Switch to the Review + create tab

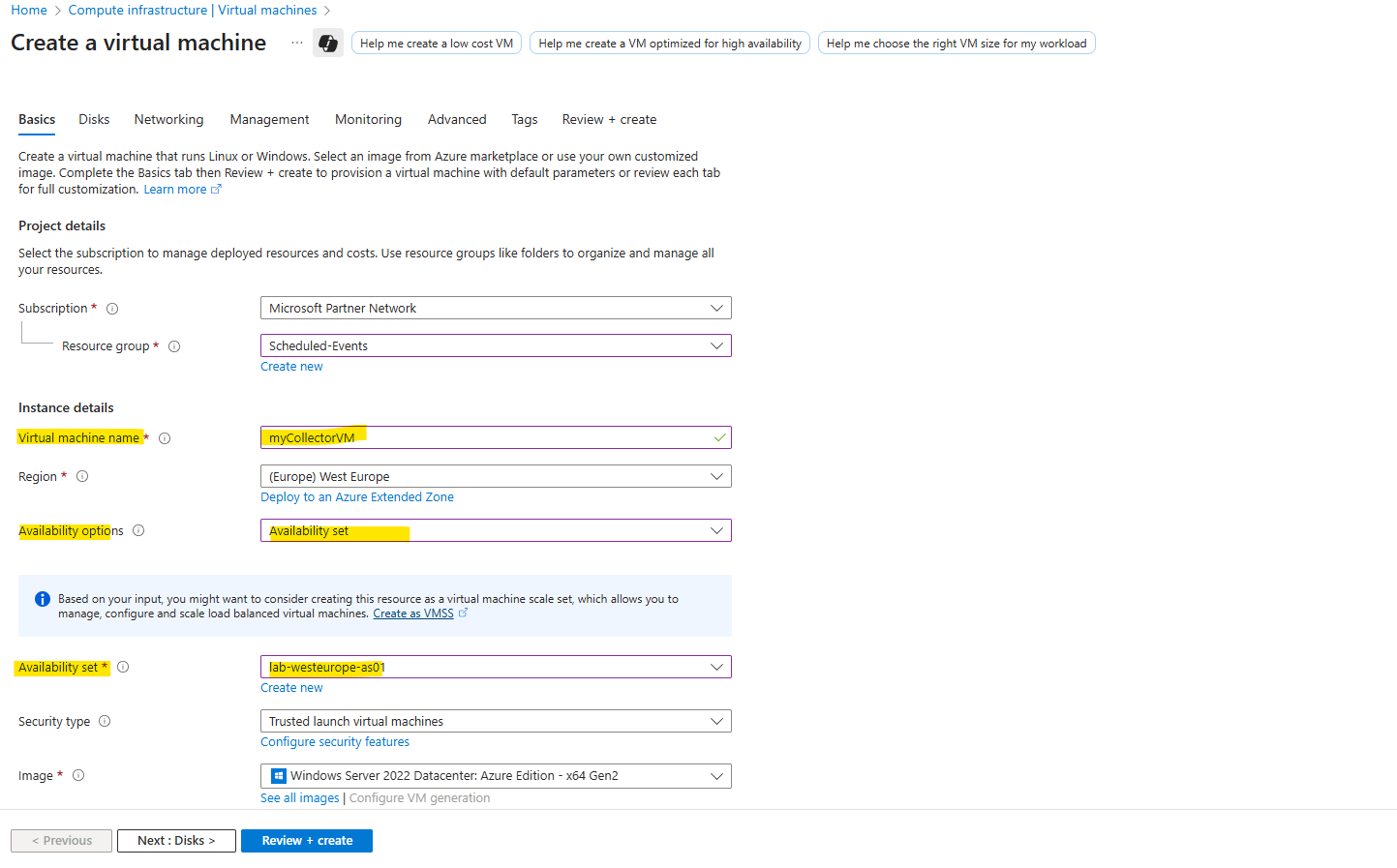tap(609, 120)
